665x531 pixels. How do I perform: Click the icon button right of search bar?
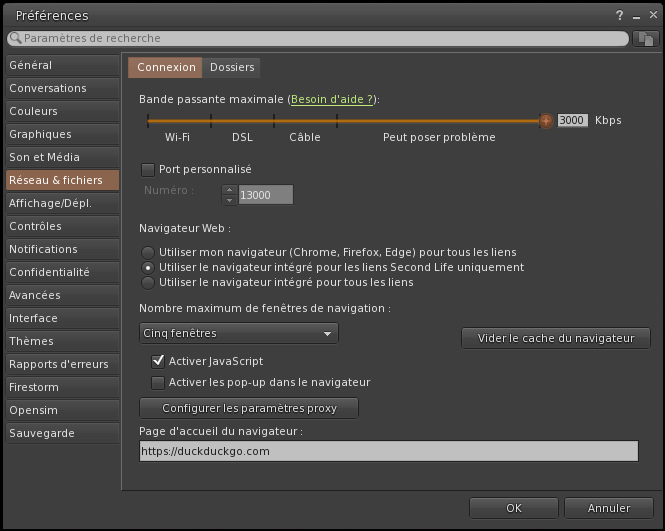point(645,38)
